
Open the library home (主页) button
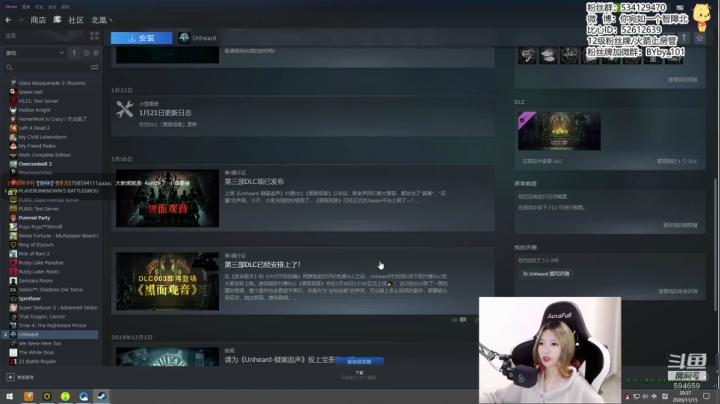(11, 35)
